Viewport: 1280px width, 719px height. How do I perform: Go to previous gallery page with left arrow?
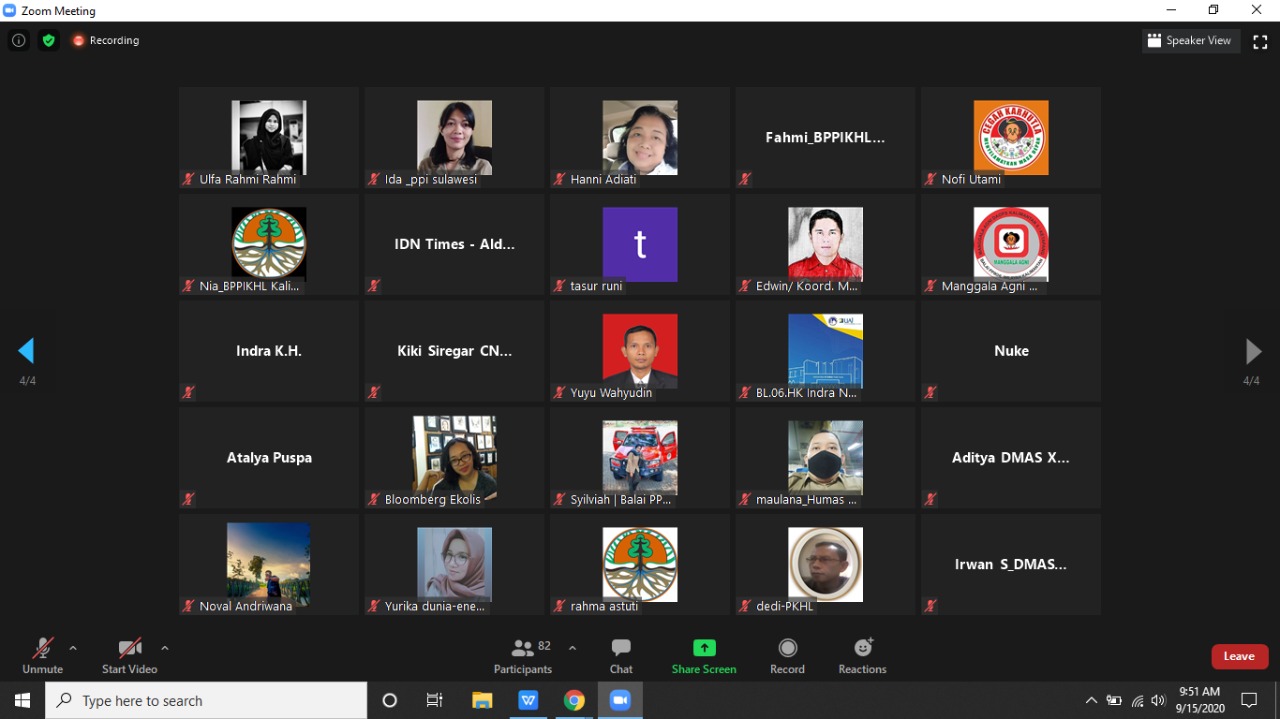pos(26,351)
